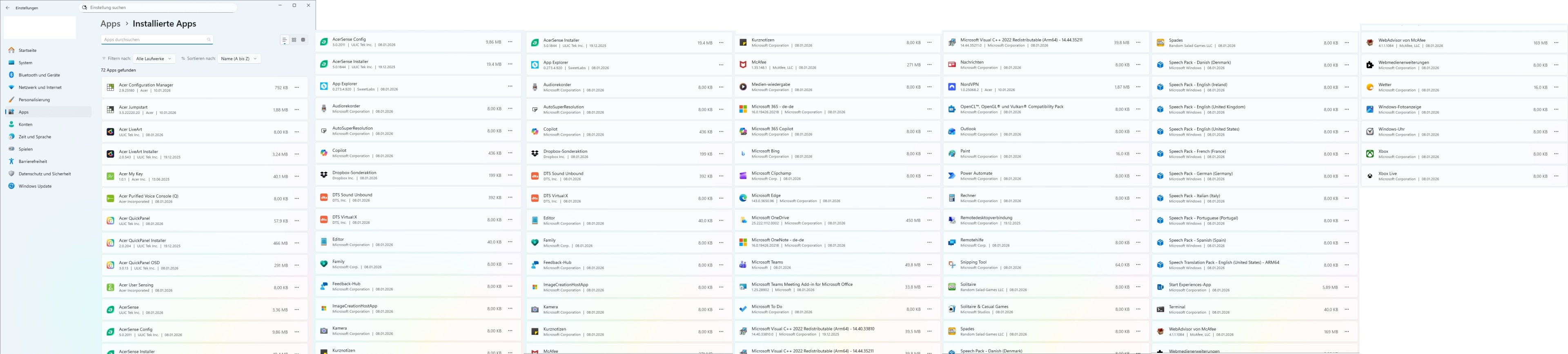
Task: Click the Microsoft To Do app icon
Action: click(743, 309)
